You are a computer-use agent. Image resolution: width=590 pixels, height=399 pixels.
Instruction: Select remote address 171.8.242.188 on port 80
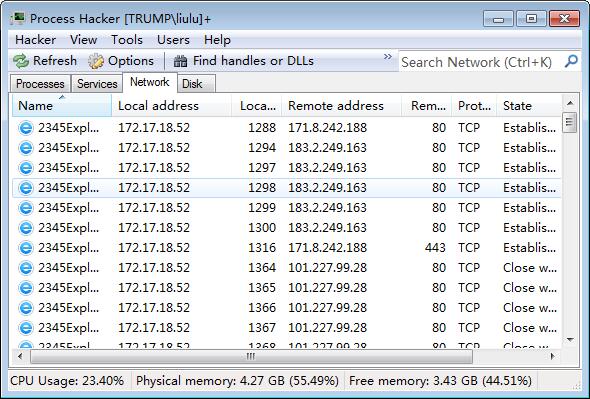coord(327,128)
